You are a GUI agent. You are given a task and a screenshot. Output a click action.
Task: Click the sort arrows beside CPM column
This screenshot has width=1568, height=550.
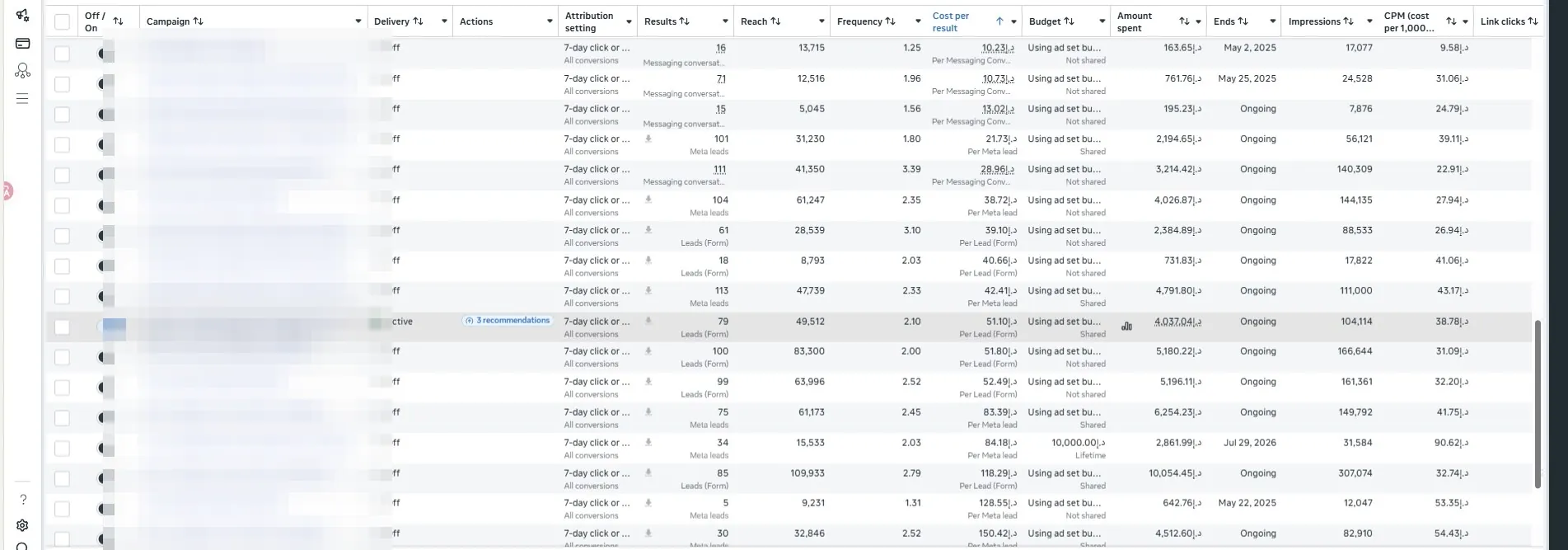(1451, 21)
